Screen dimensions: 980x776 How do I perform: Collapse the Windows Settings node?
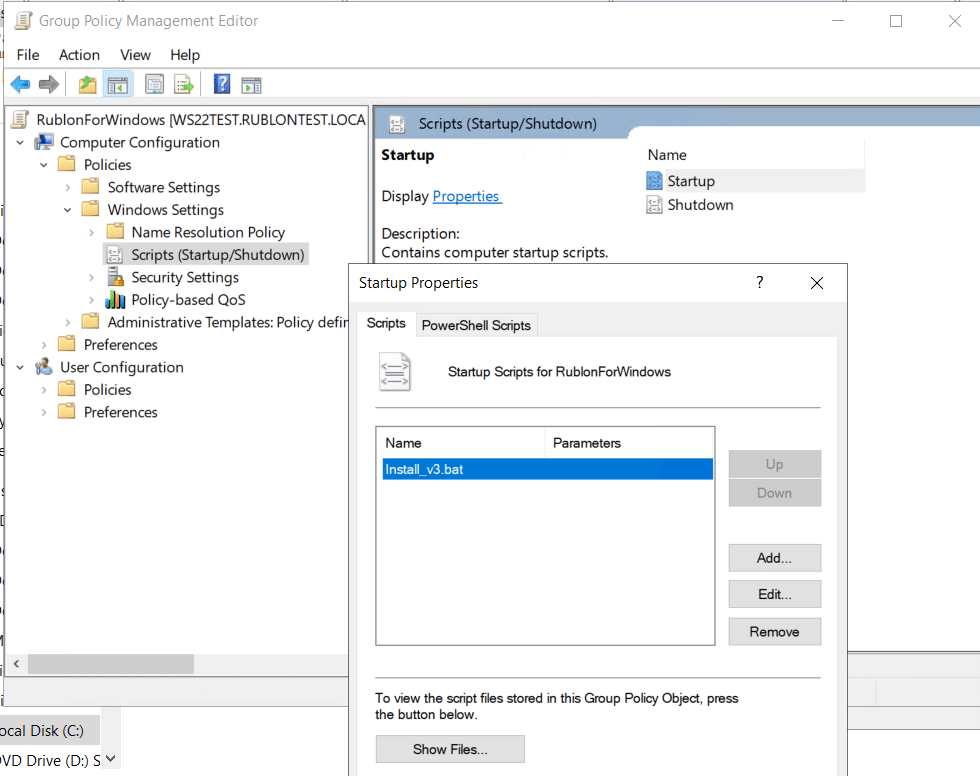point(68,210)
